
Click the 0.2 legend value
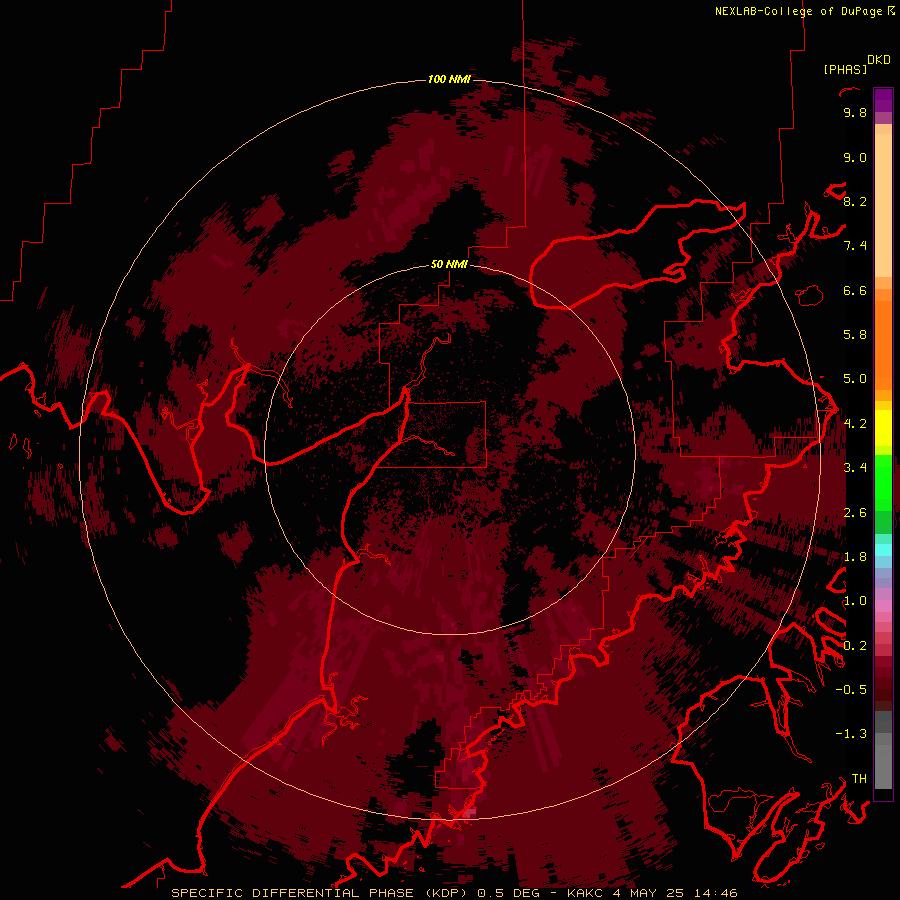[x=855, y=646]
